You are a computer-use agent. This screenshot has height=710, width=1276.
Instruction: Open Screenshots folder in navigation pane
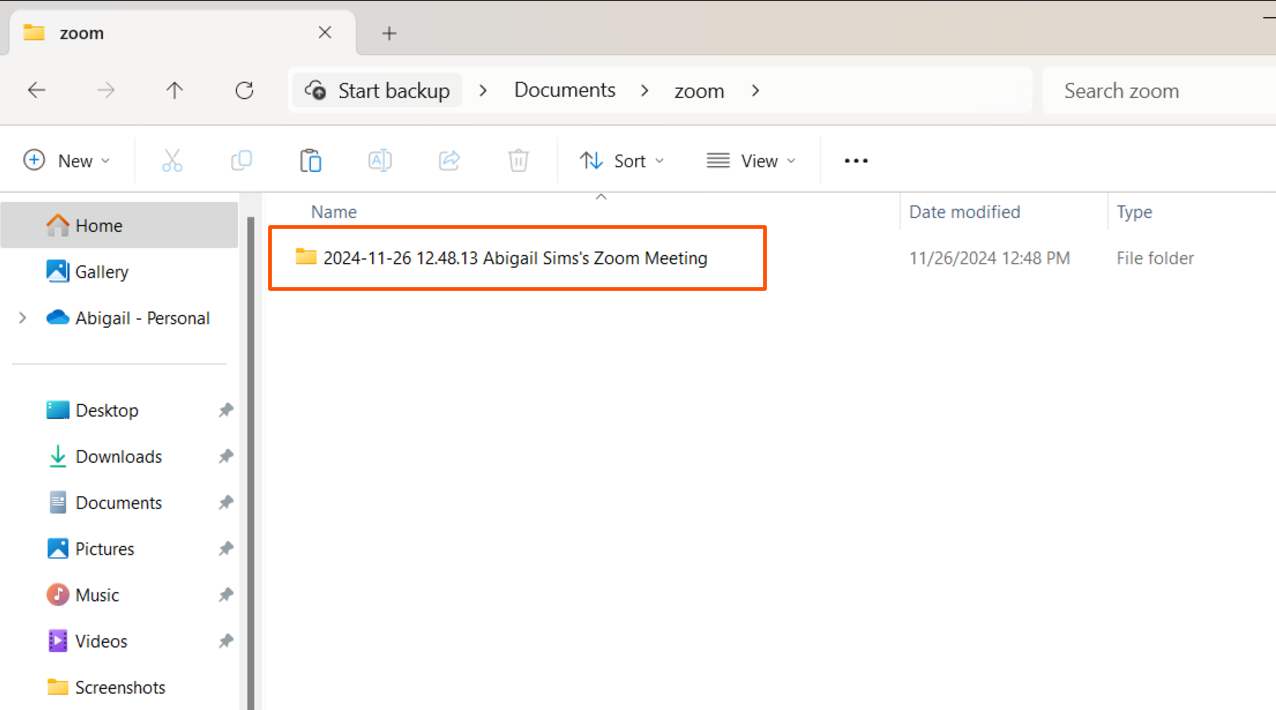coord(119,687)
